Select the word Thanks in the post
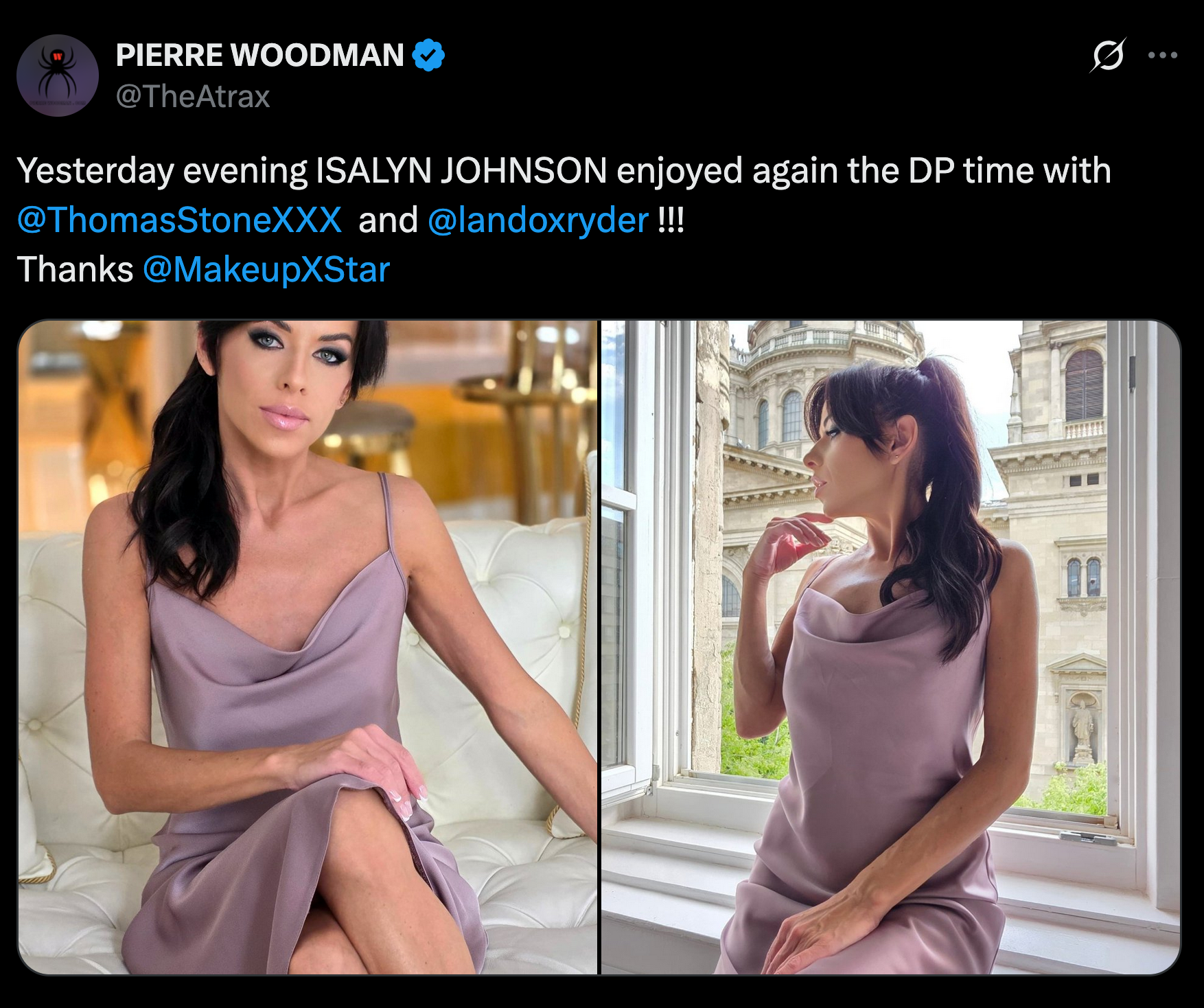 [75, 269]
